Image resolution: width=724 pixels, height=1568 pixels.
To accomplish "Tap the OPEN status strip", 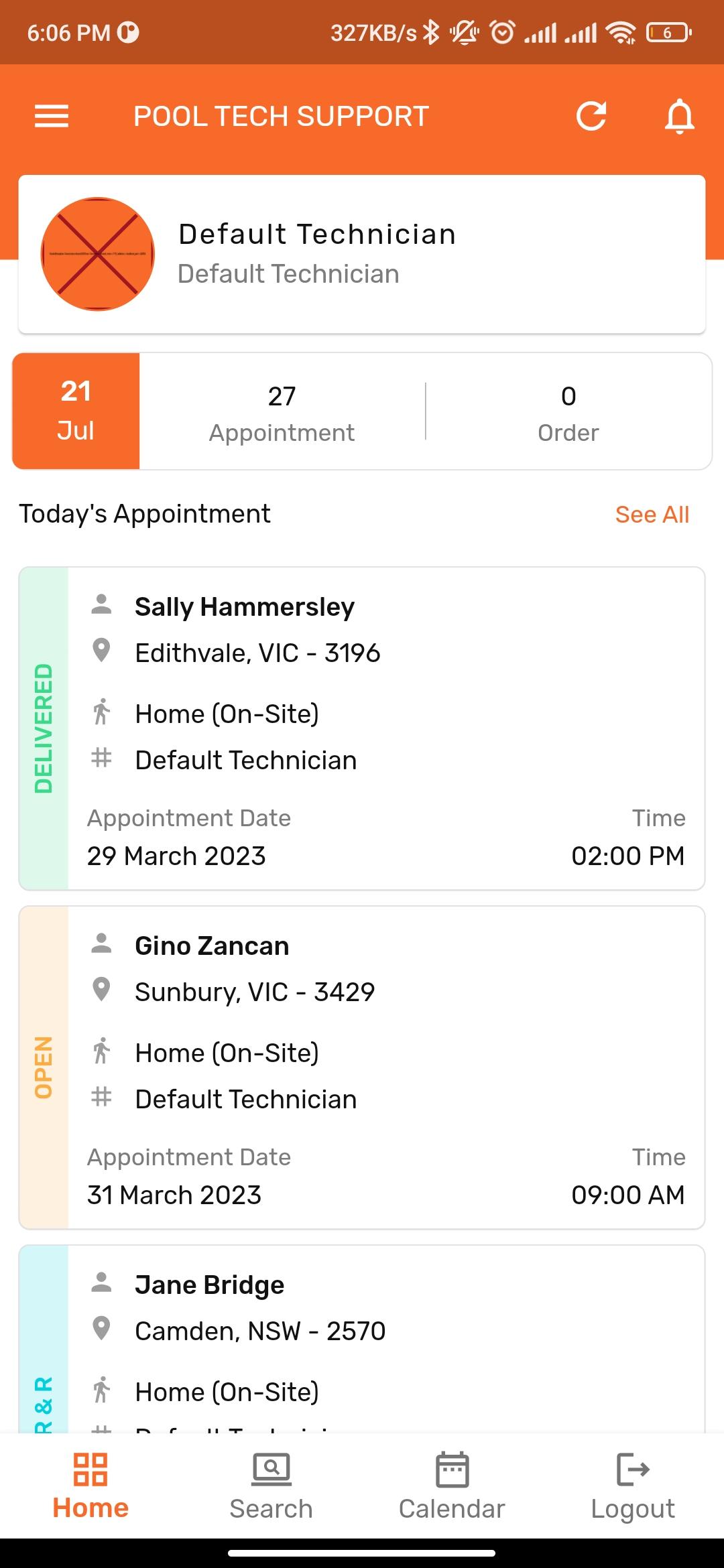I will click(x=44, y=1067).
